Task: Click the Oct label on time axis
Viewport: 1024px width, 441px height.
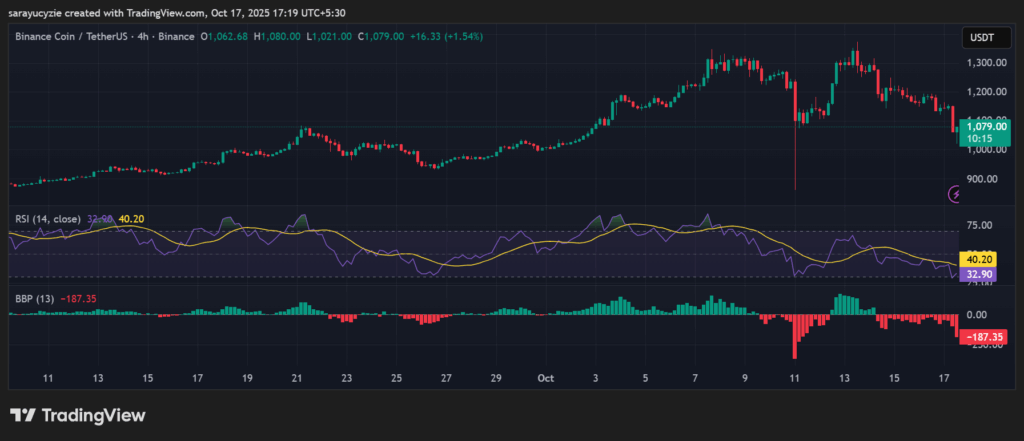Action: tap(545, 379)
